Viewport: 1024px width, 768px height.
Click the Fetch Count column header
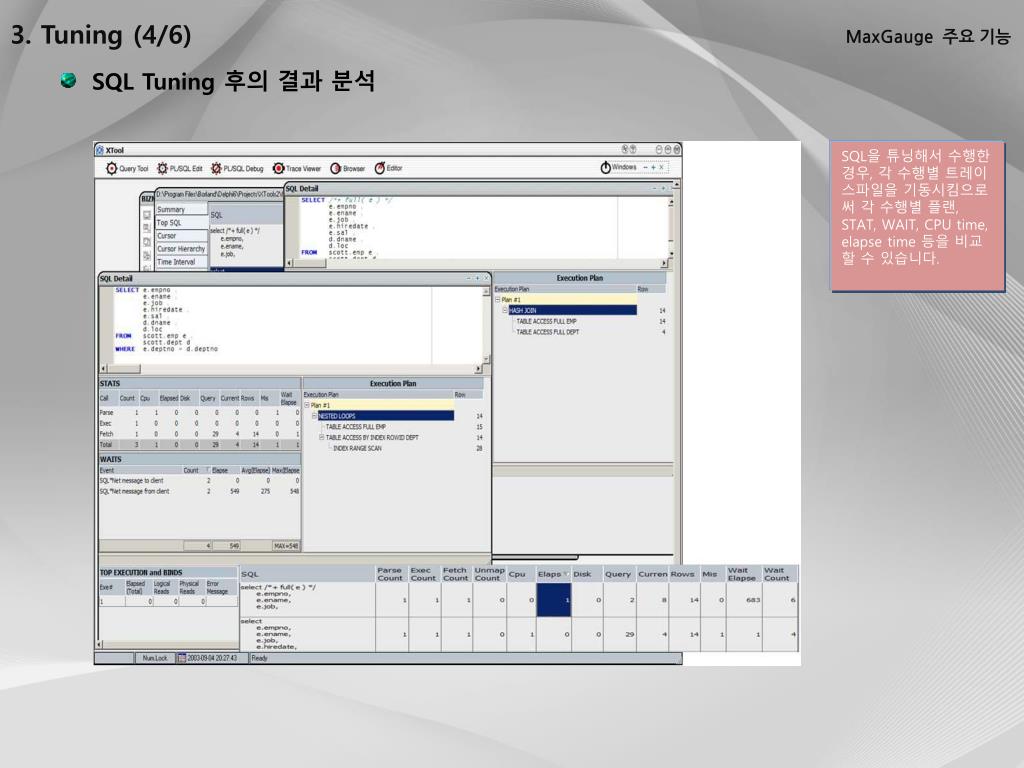(x=456, y=574)
